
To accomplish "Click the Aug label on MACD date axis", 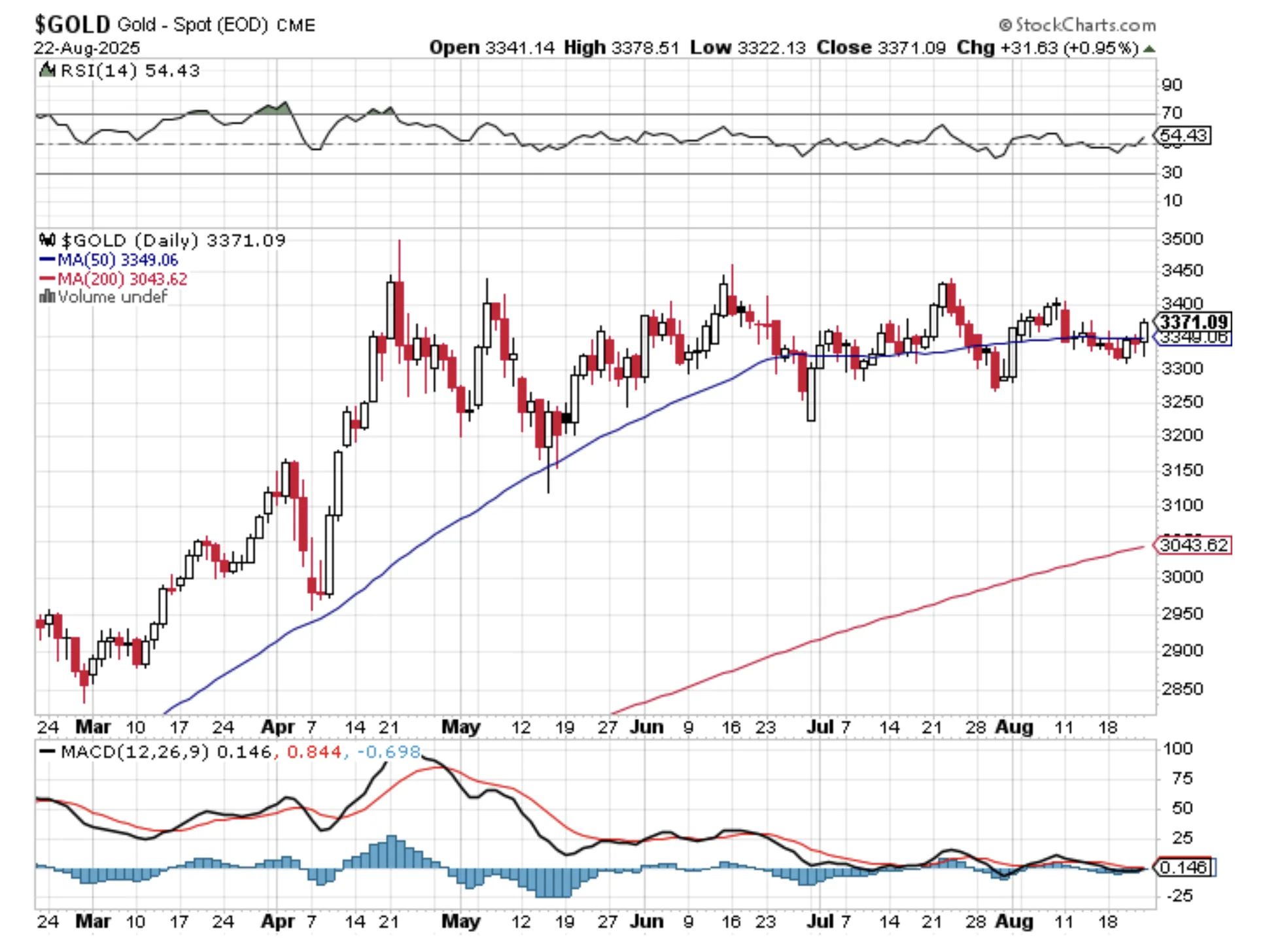I will click(x=1014, y=921).
